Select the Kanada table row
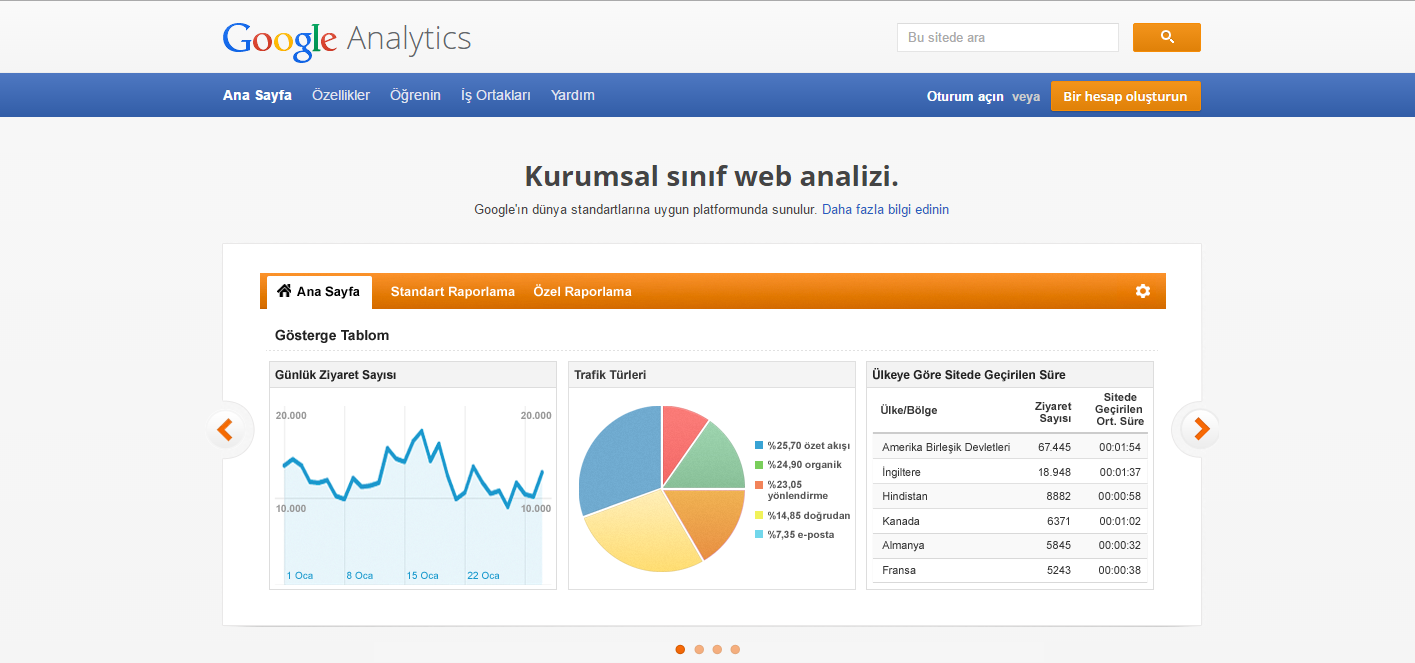This screenshot has height=663, width=1415. [x=1010, y=521]
